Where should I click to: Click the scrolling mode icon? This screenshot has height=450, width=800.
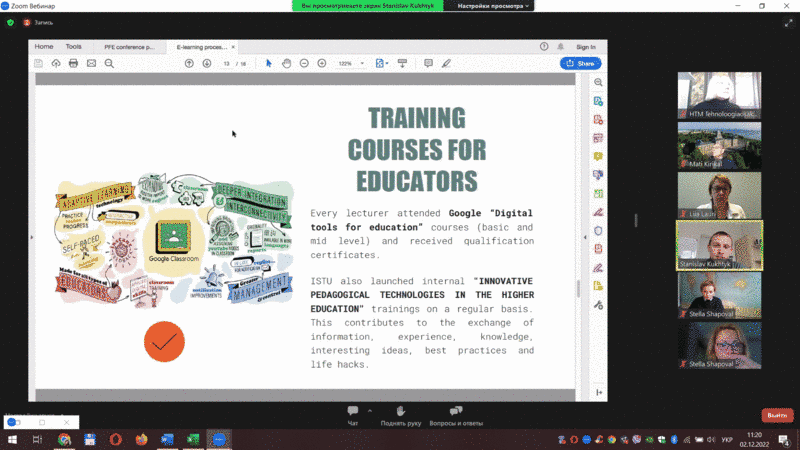click(x=403, y=63)
